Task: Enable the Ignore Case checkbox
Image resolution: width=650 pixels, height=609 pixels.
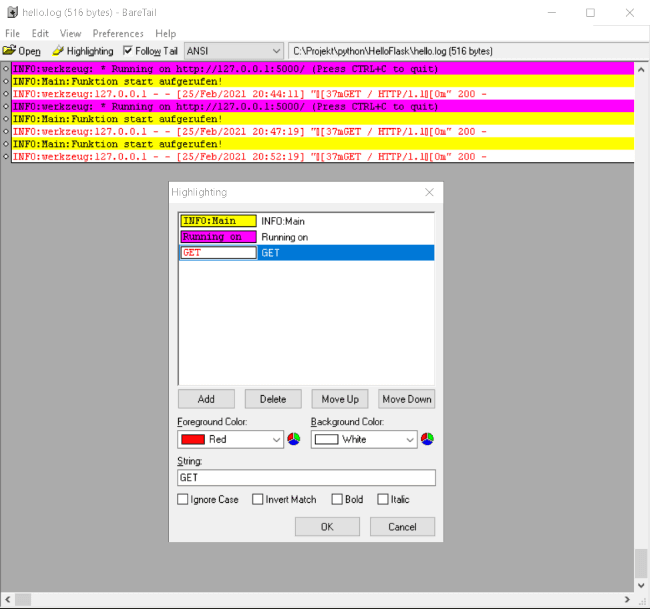Action: pyautogui.click(x=183, y=499)
